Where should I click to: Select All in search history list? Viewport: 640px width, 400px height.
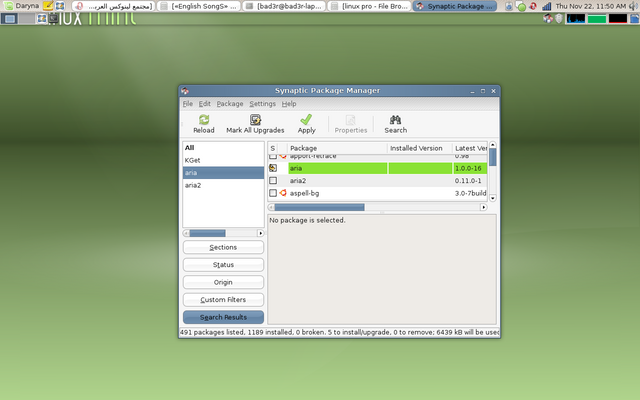click(223, 148)
